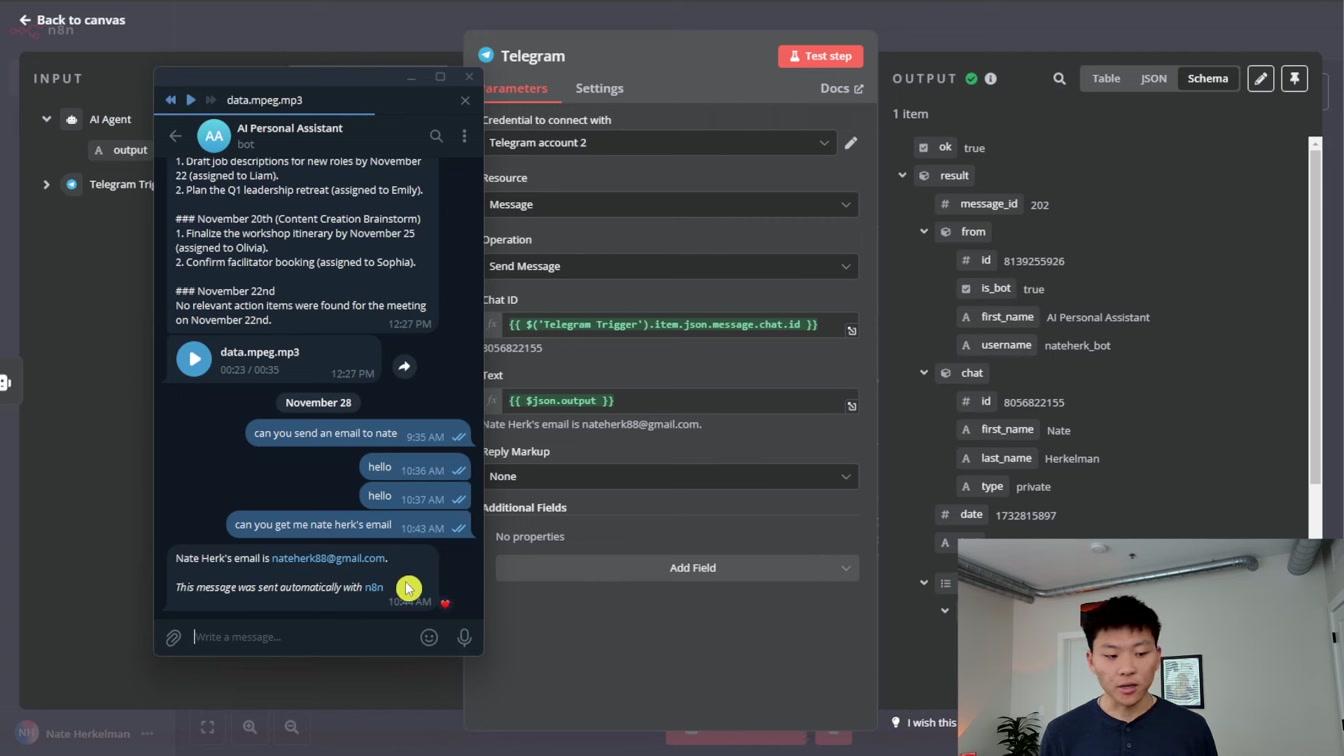Expand the Chat ID expression editor icon

pyautogui.click(x=852, y=331)
